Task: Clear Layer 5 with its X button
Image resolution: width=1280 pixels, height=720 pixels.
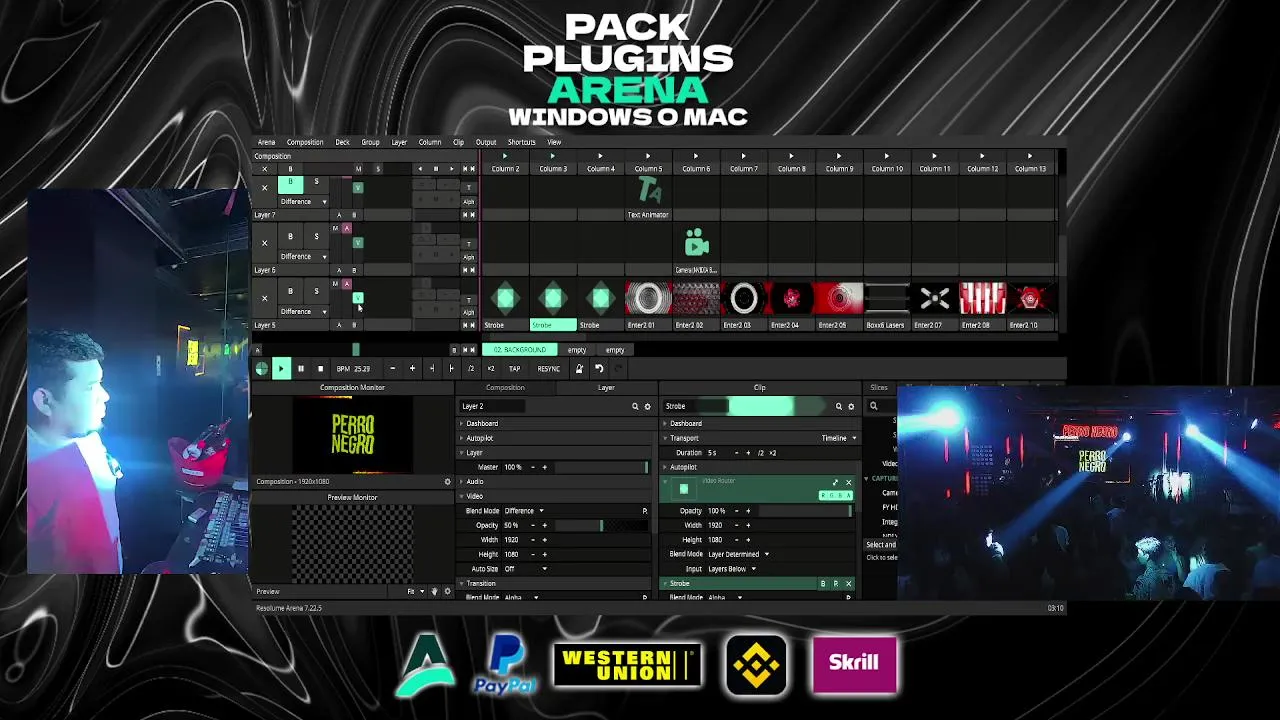Action: [264, 298]
